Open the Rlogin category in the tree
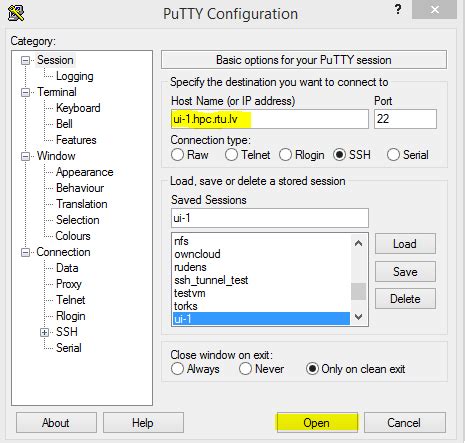This screenshot has height=443, width=465. click(71, 316)
